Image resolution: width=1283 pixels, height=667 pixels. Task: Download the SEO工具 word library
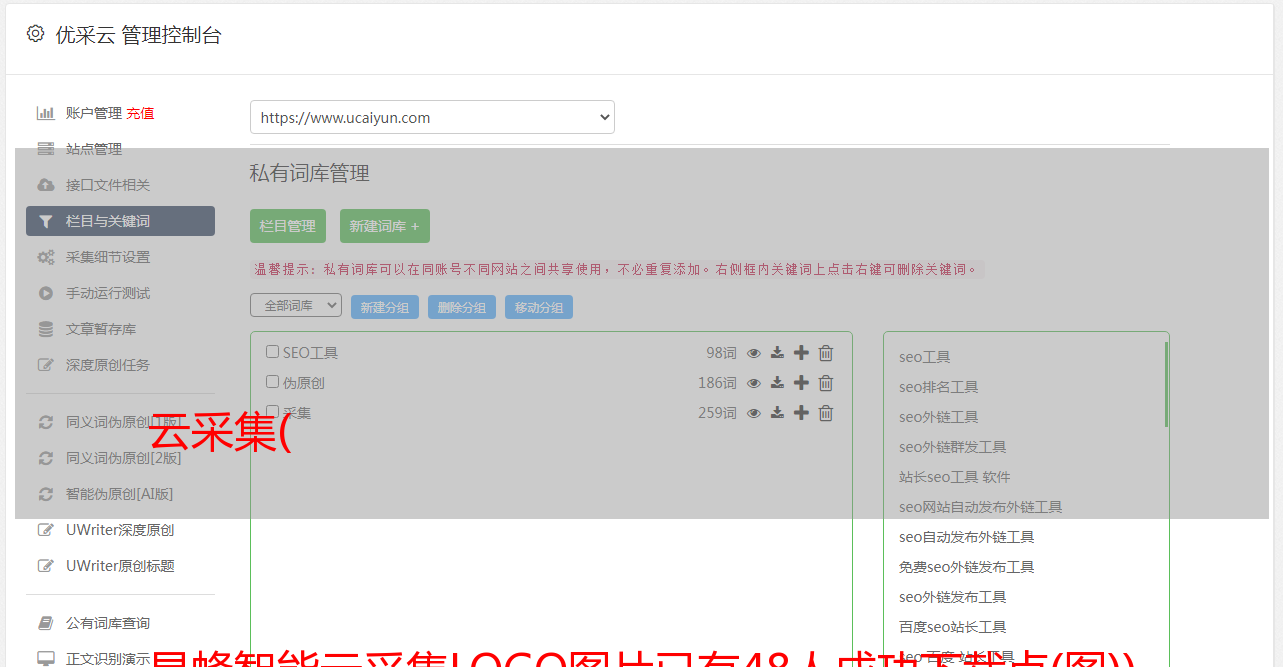click(x=777, y=353)
